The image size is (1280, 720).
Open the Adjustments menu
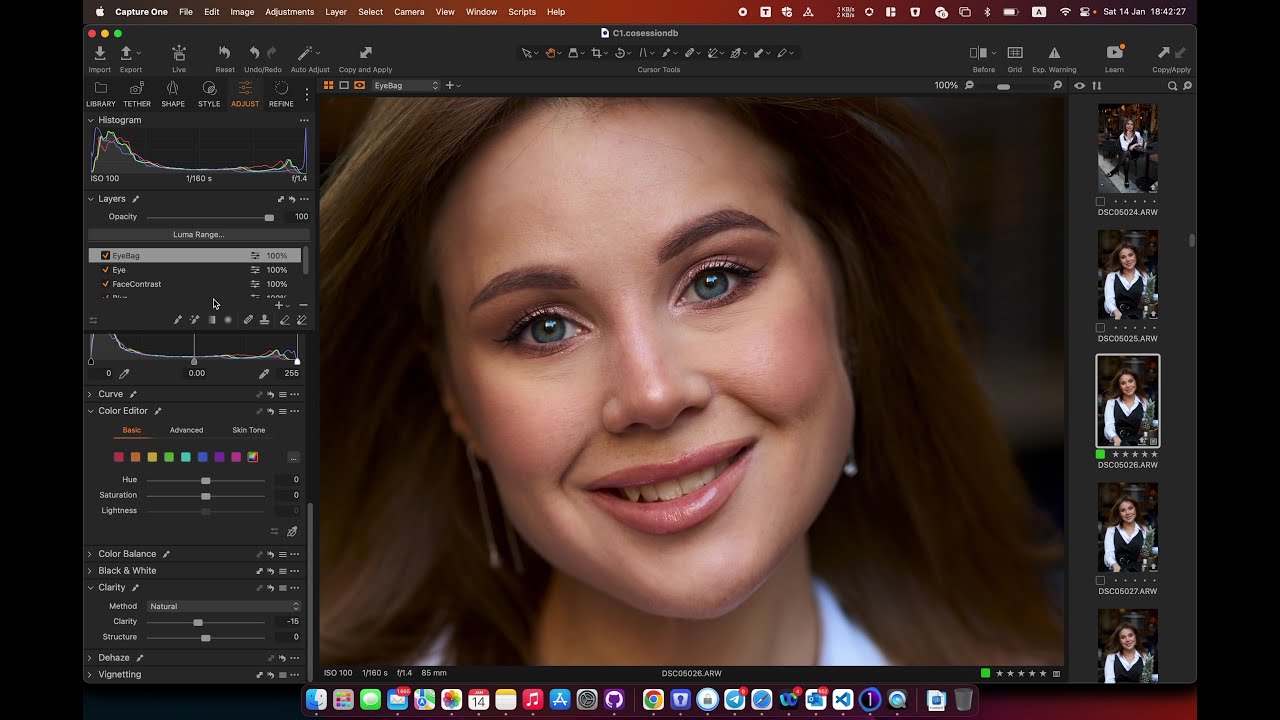(290, 12)
